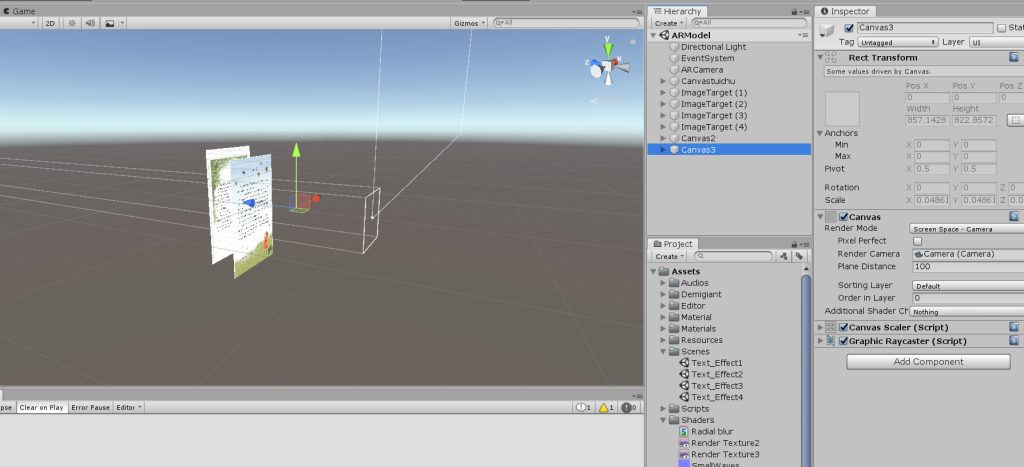1024x467 pixels.
Task: Select the Project tab
Action: (x=673, y=244)
